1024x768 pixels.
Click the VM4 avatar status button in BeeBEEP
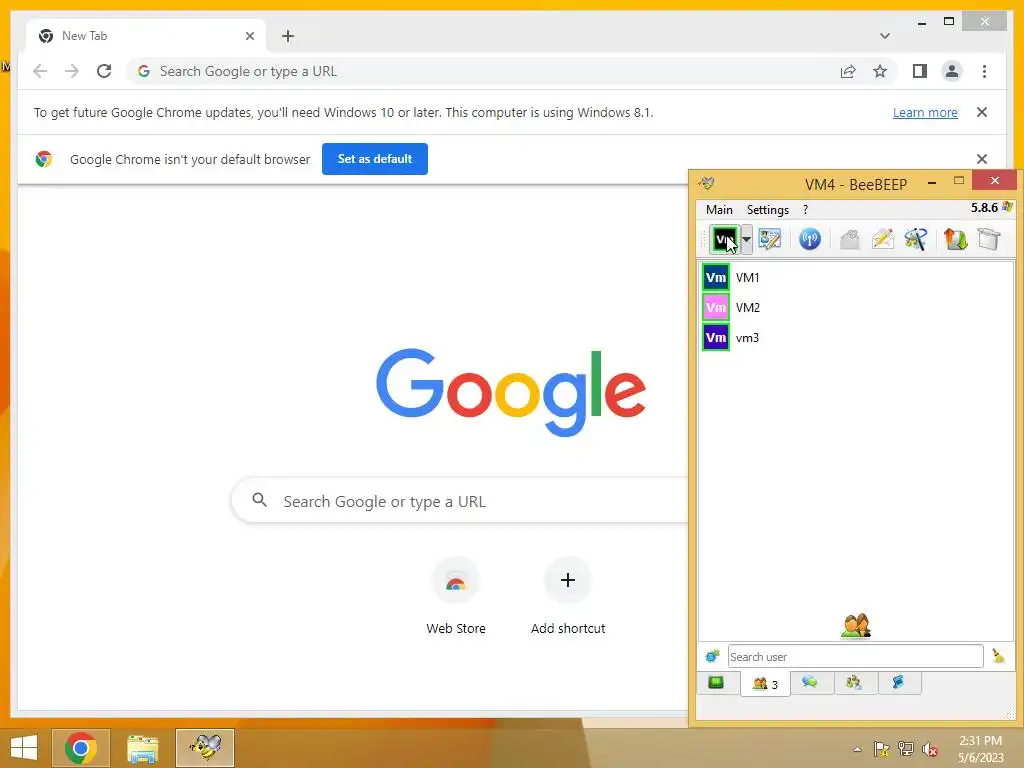724,240
